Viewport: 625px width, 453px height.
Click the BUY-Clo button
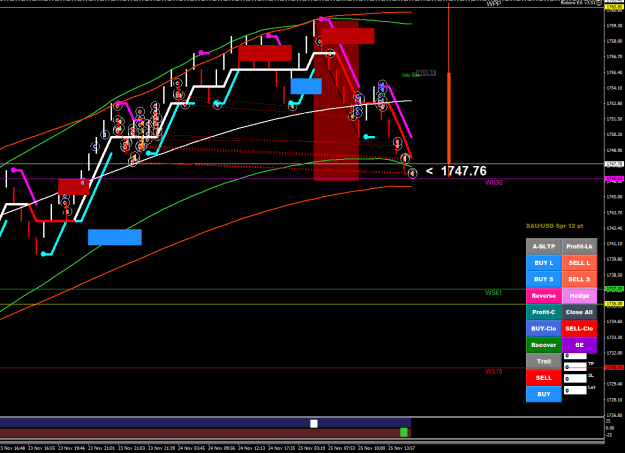point(544,329)
